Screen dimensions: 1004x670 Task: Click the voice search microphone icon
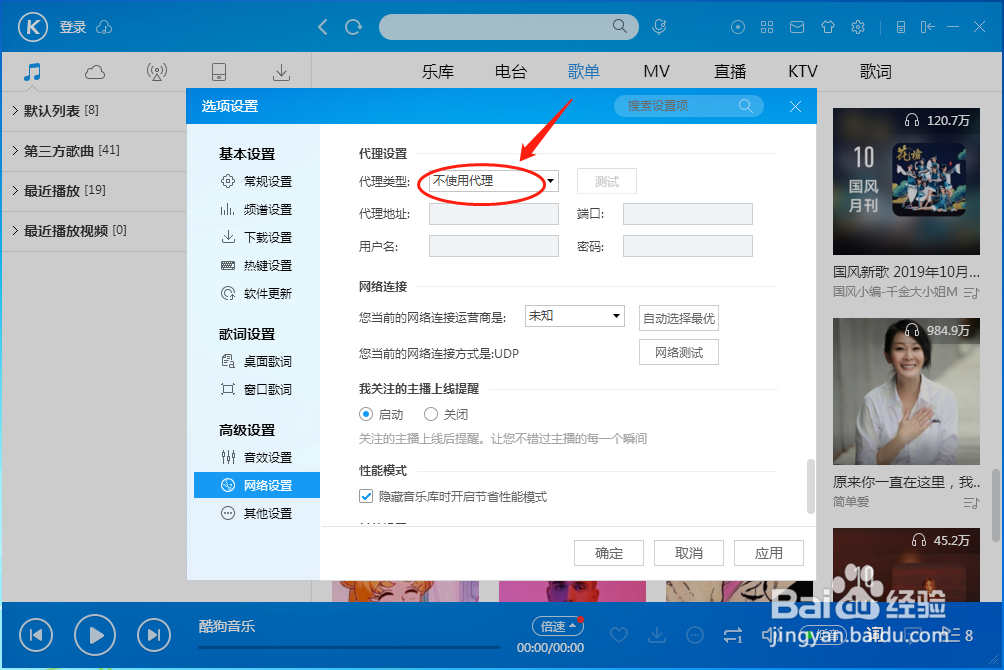pos(659,27)
